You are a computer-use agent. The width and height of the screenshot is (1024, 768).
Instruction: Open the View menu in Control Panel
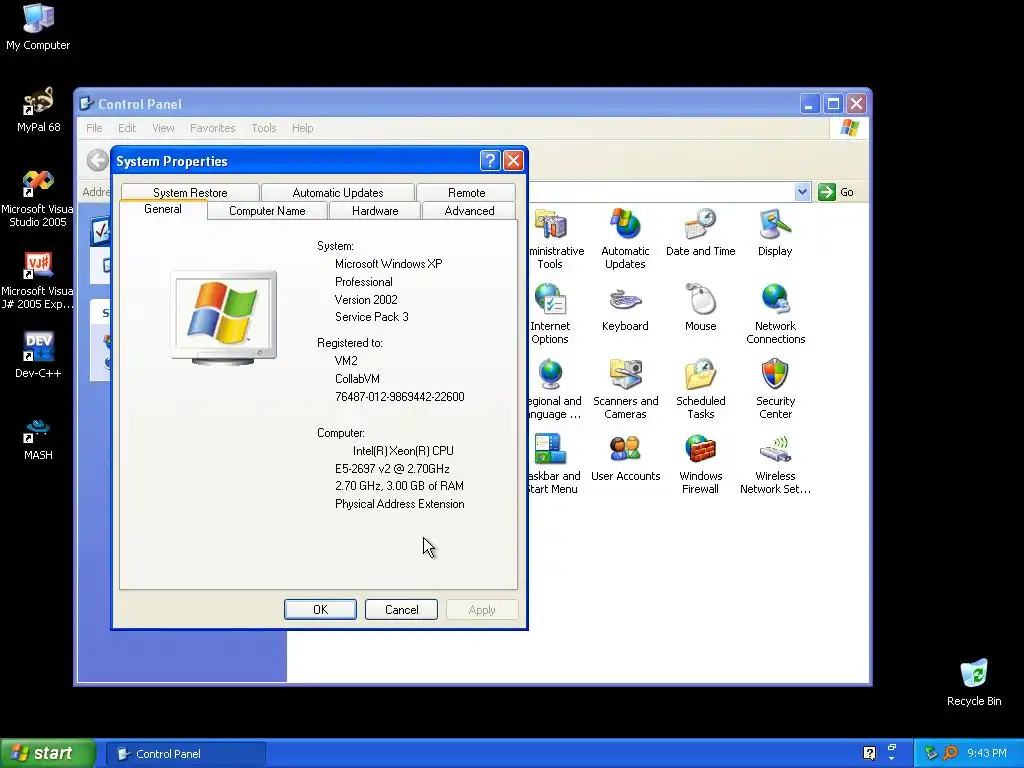tap(163, 128)
